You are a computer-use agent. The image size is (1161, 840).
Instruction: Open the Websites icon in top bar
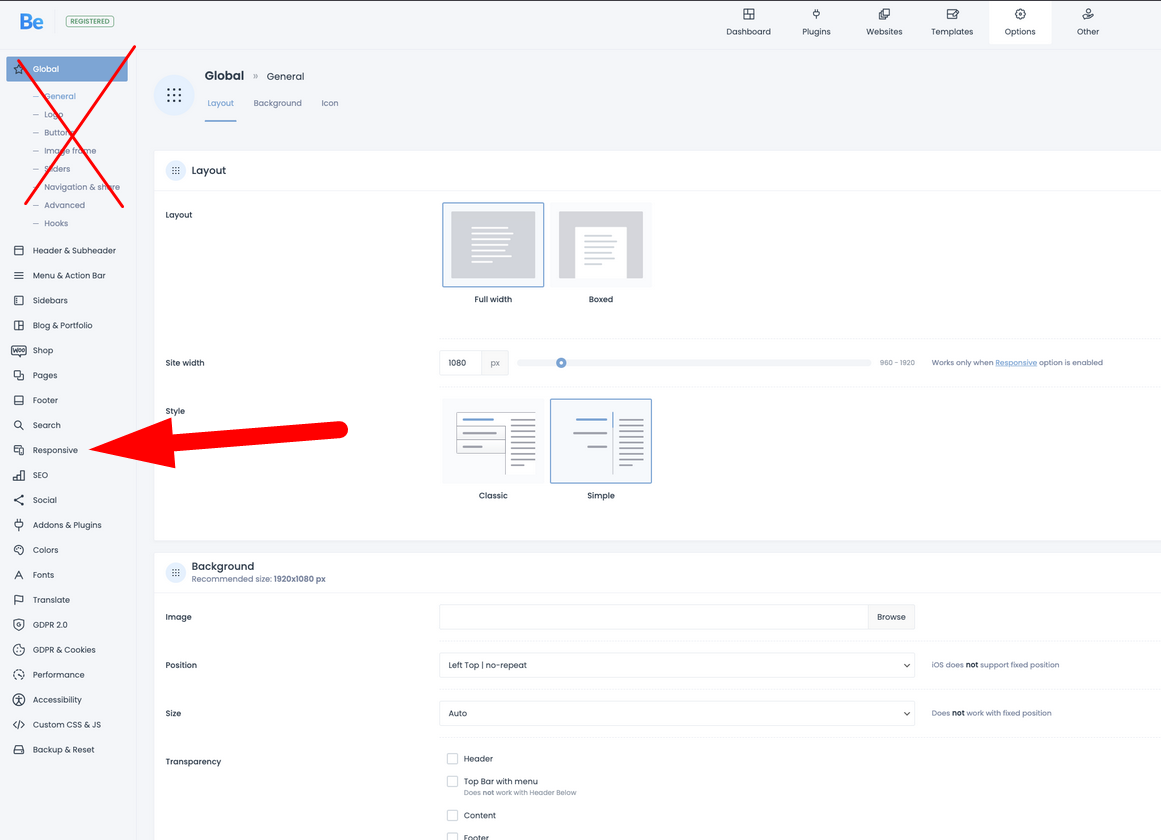[x=884, y=14]
